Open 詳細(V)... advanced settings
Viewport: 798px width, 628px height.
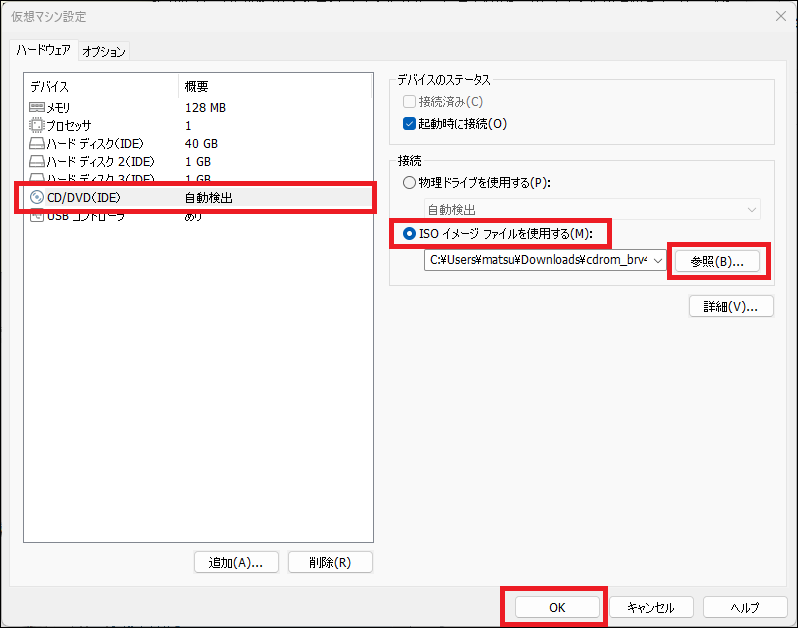731,306
